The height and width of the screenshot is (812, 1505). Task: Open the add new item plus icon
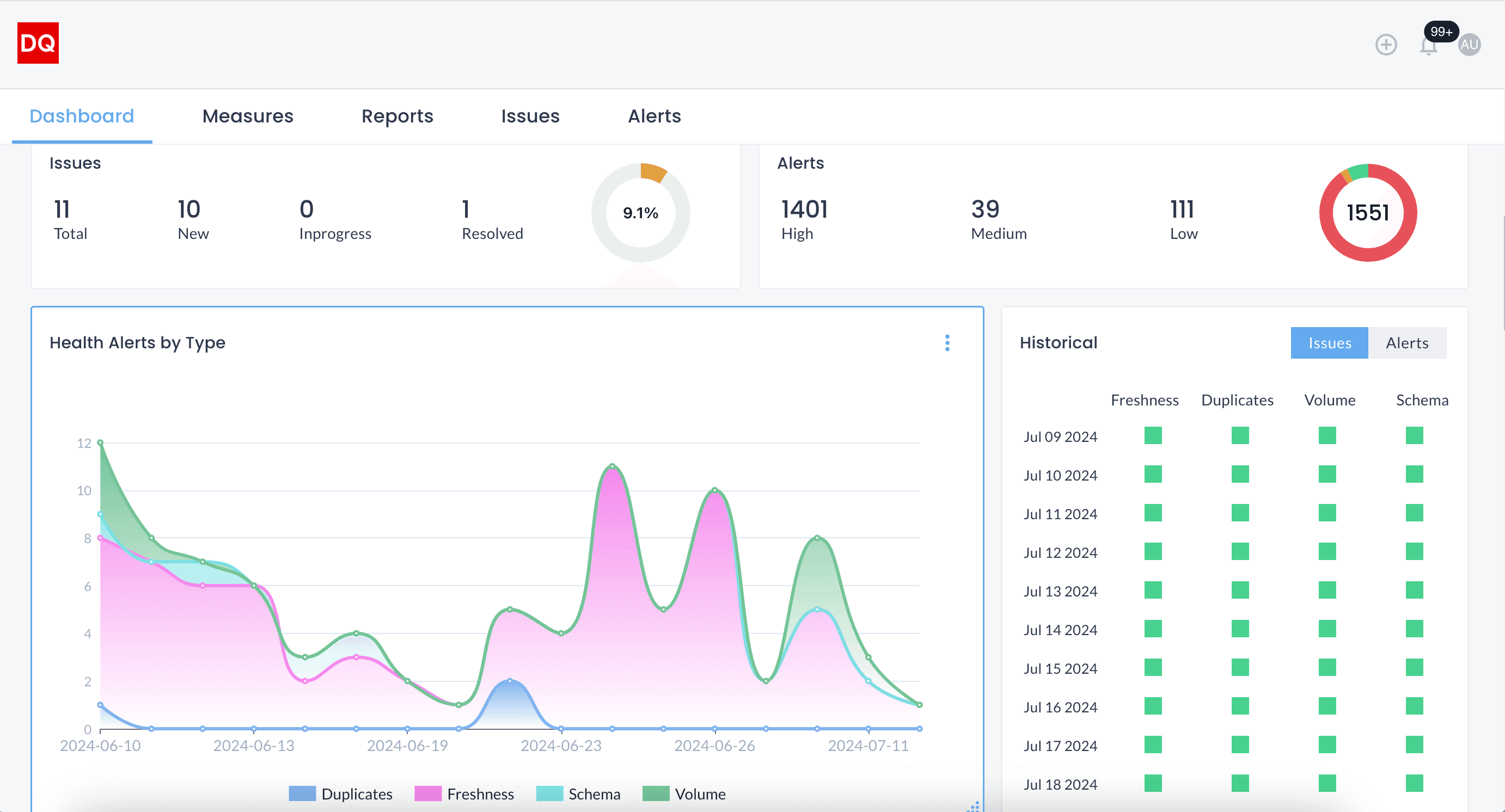1386,45
